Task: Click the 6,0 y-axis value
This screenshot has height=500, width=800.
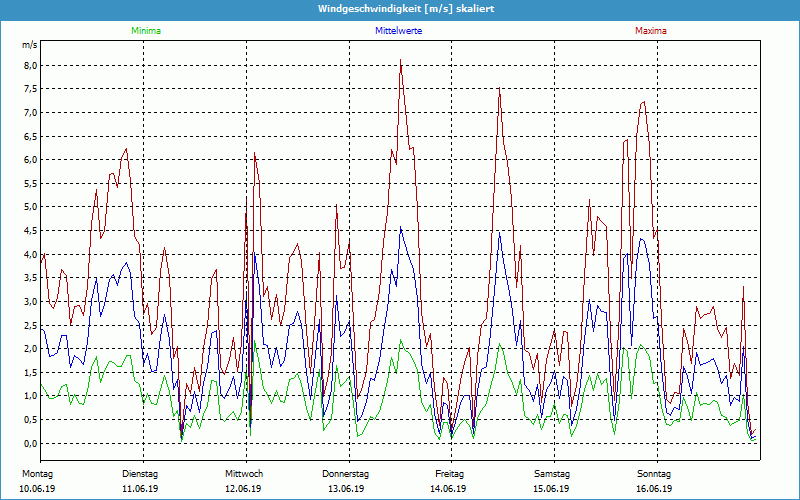Action: click(29, 160)
